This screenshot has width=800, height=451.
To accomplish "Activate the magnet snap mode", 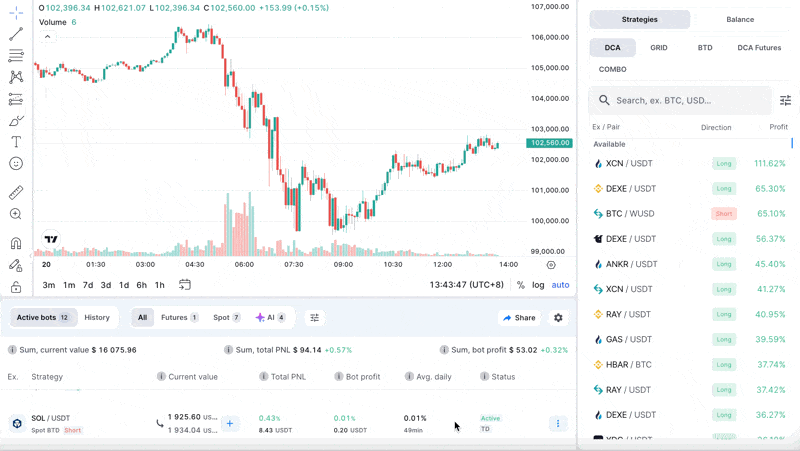I will [x=16, y=243].
